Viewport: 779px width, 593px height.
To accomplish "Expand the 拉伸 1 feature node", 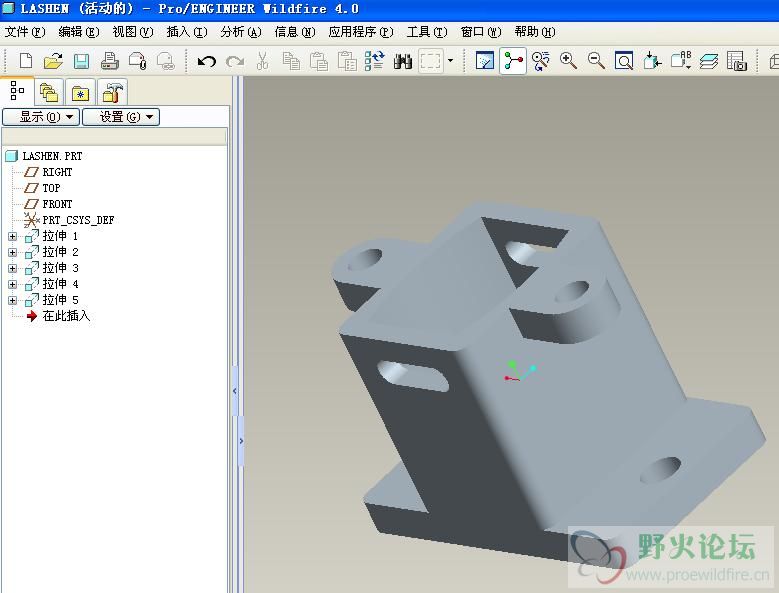I will coord(12,236).
